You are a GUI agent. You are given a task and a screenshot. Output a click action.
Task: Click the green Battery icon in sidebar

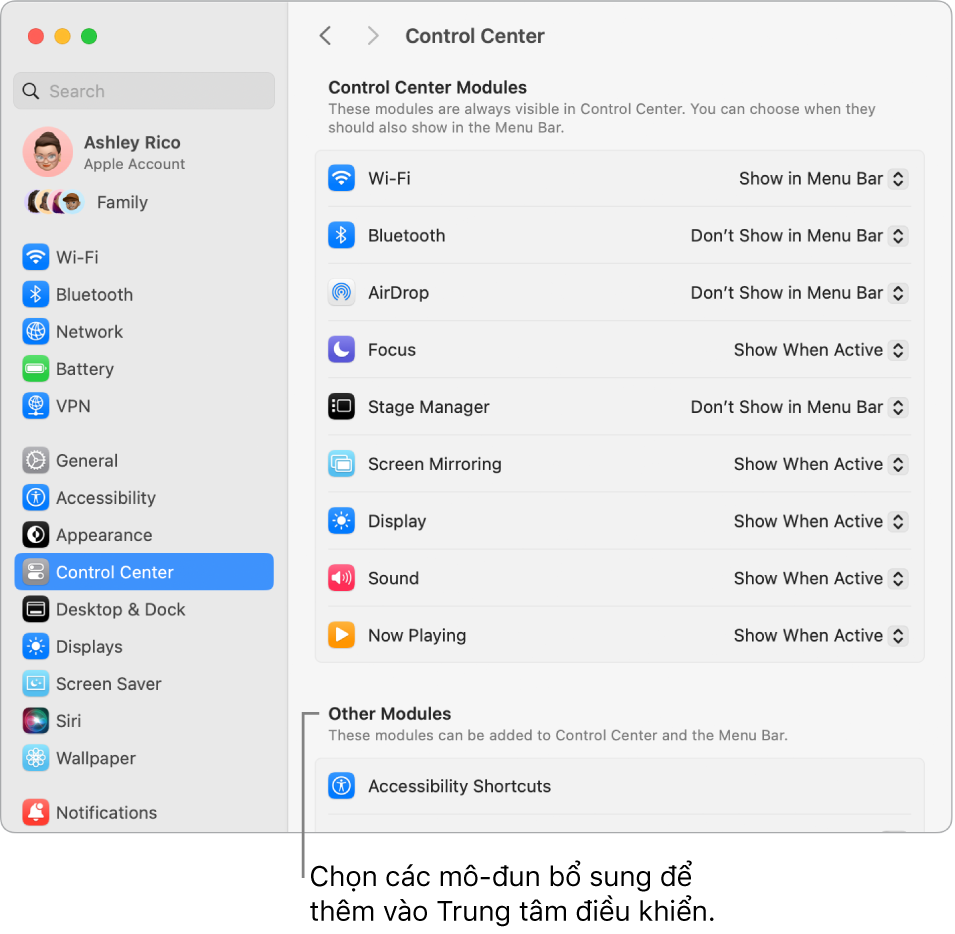35,368
